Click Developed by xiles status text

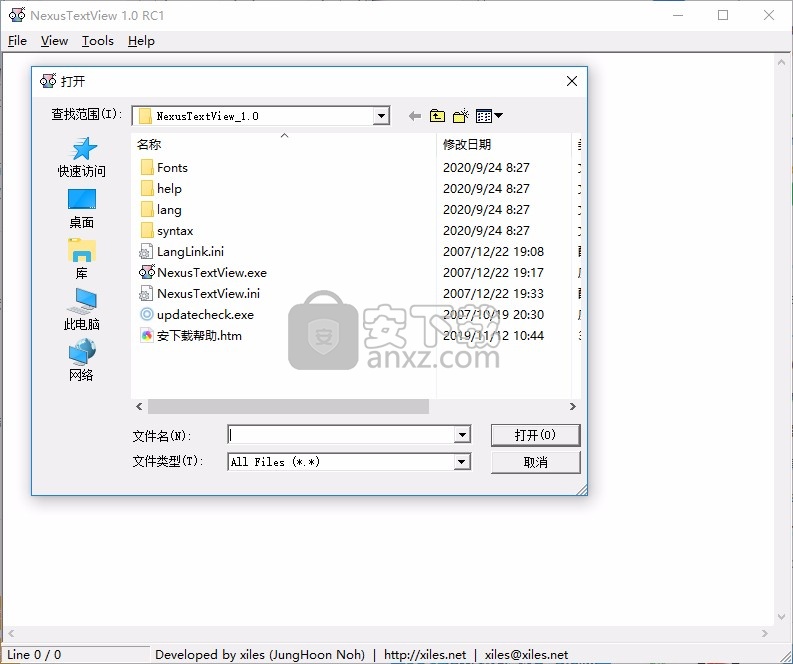pyautogui.click(x=260, y=654)
